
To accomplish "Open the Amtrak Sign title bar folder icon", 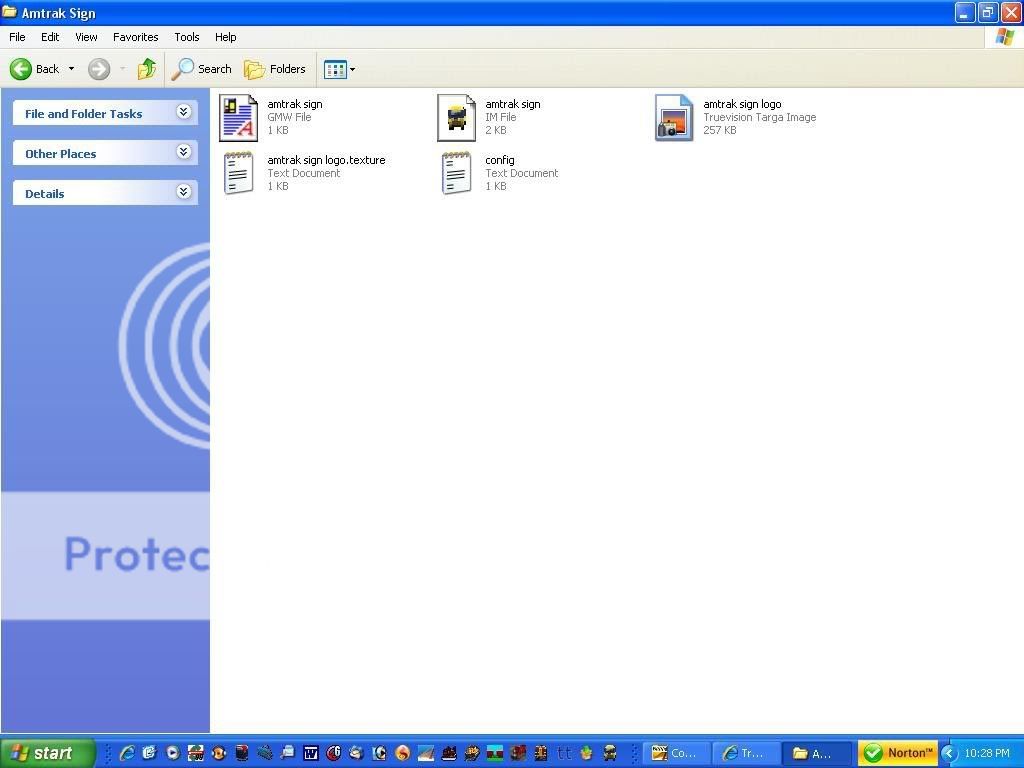I will 9,12.
